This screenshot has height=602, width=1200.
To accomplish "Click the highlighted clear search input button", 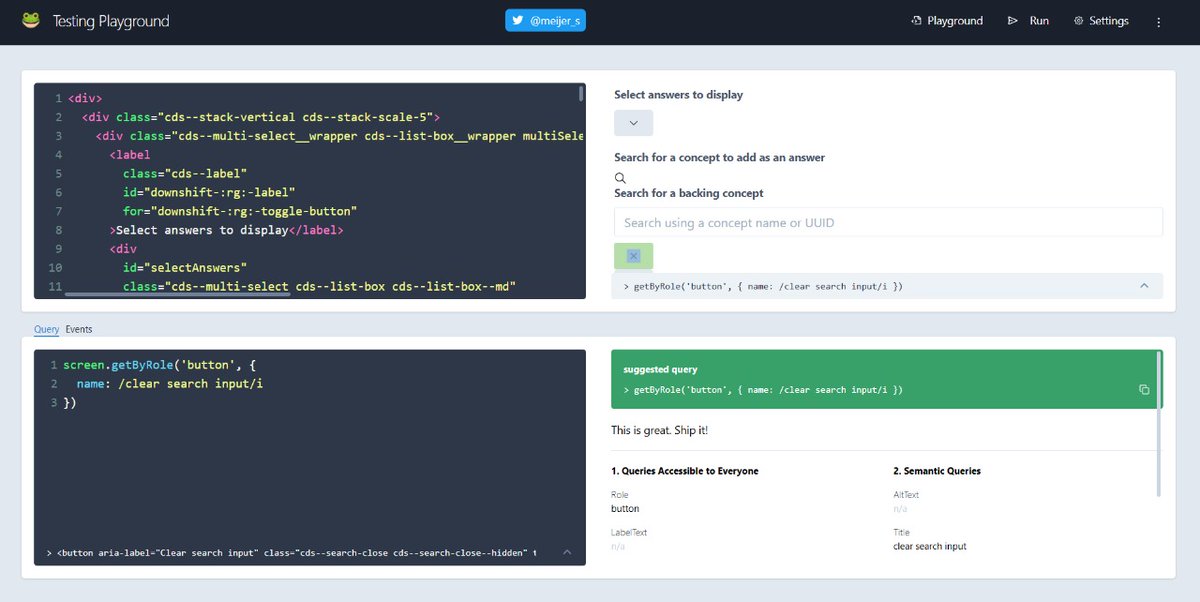I will point(633,256).
